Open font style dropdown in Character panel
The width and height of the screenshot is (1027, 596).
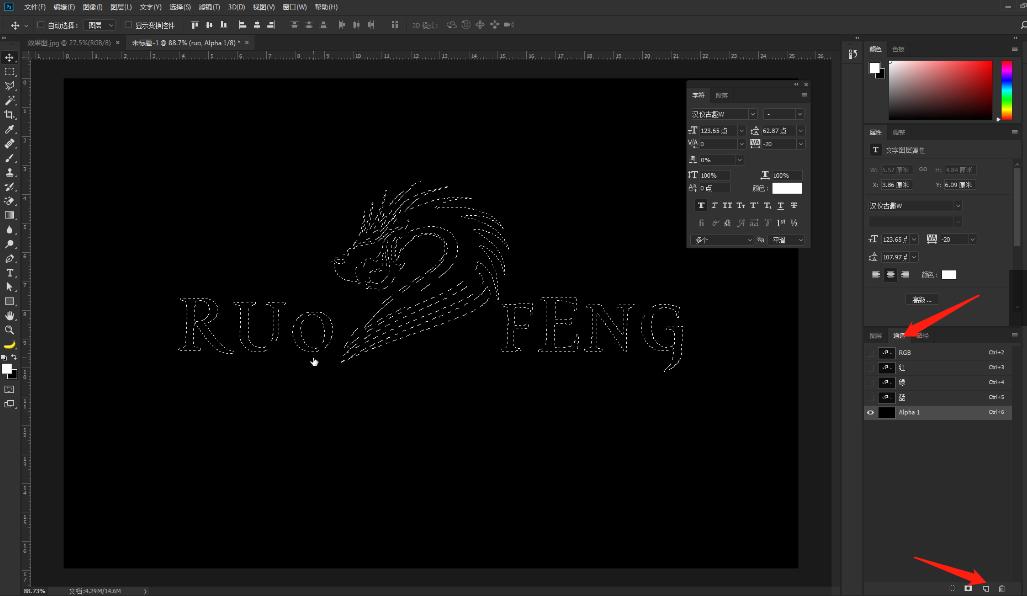coord(800,114)
